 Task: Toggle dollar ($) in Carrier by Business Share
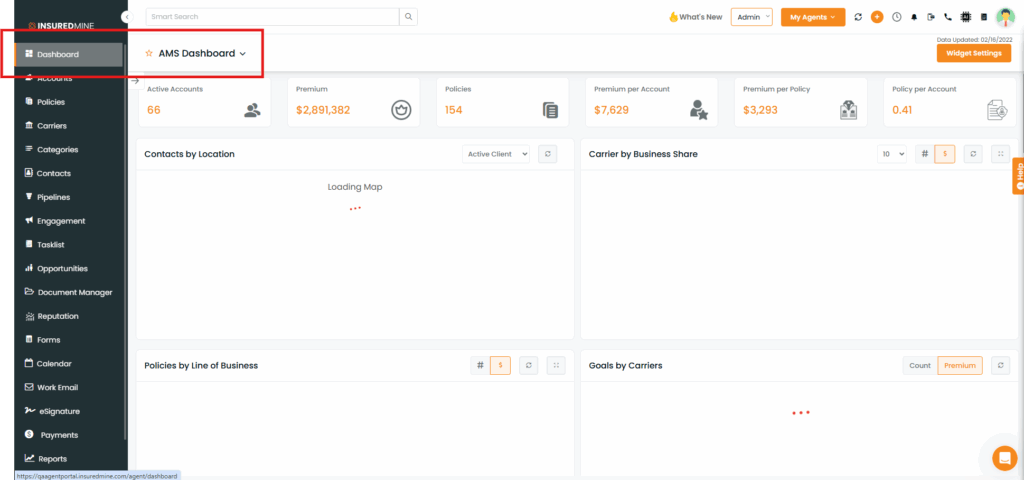(944, 154)
